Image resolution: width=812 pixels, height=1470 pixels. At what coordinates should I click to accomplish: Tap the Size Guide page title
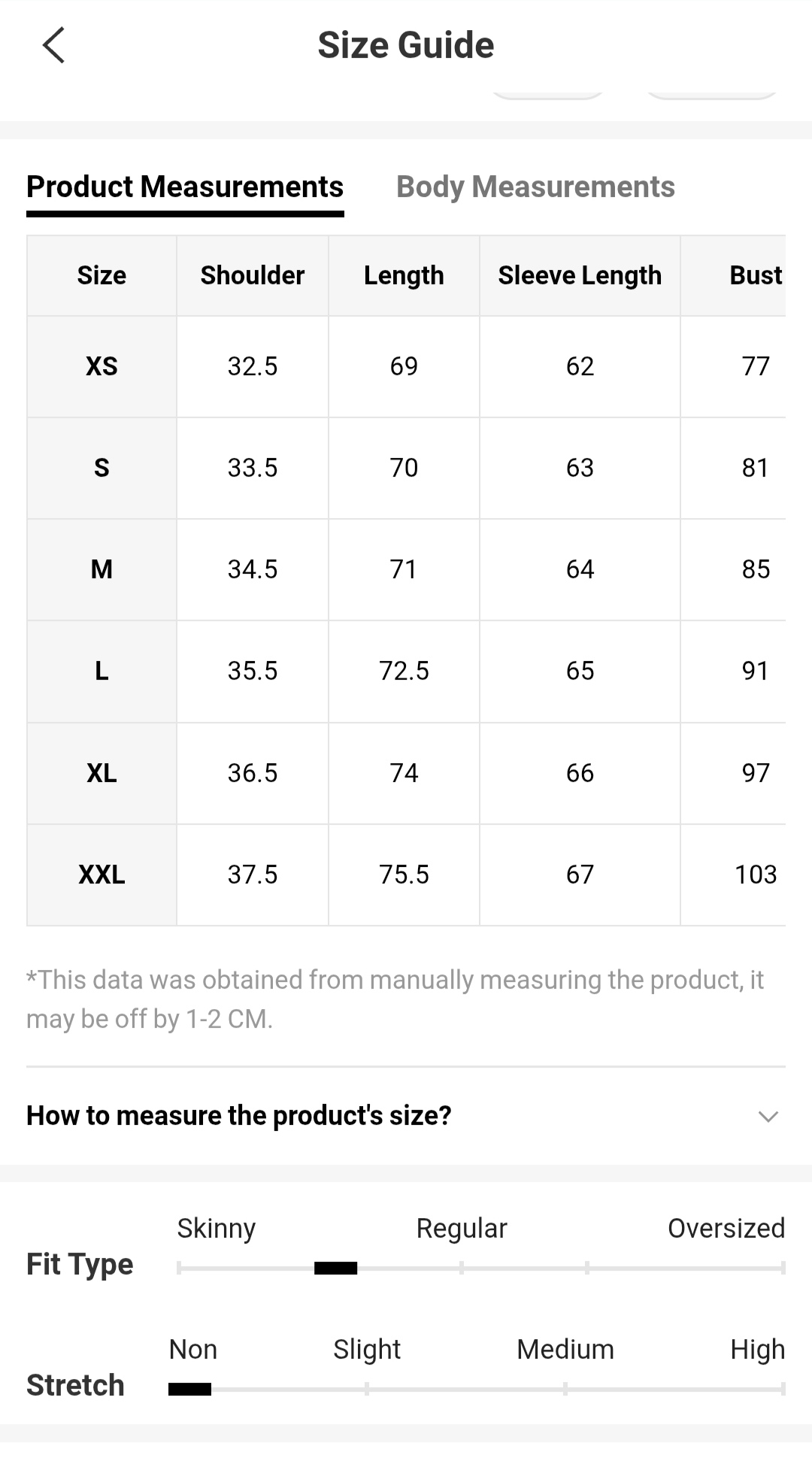[x=406, y=45]
